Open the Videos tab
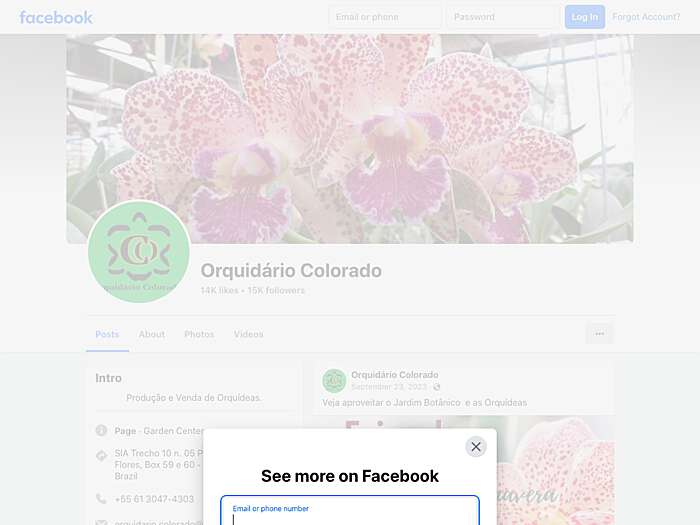 [249, 334]
